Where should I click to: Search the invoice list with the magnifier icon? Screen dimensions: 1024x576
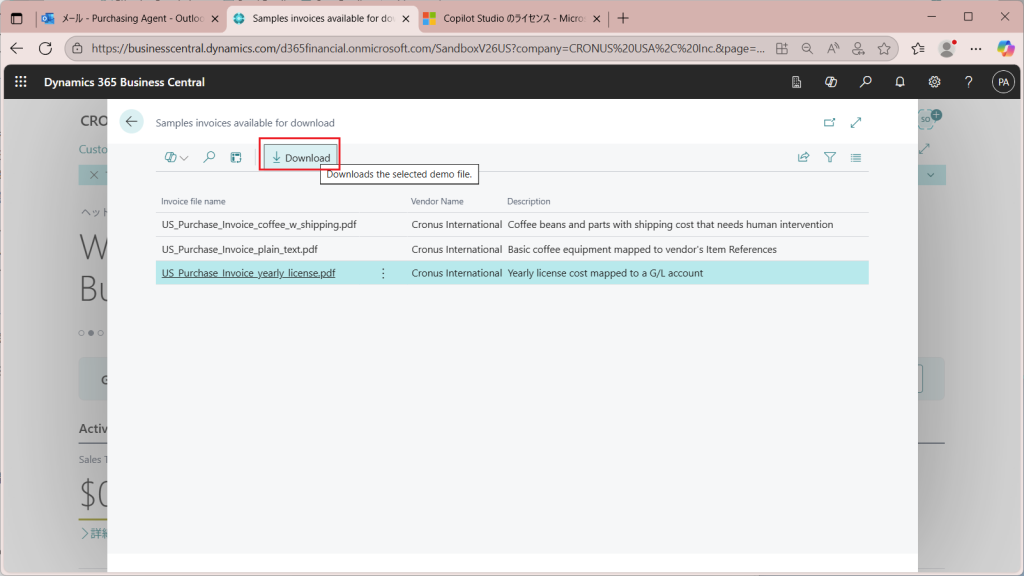pyautogui.click(x=209, y=157)
